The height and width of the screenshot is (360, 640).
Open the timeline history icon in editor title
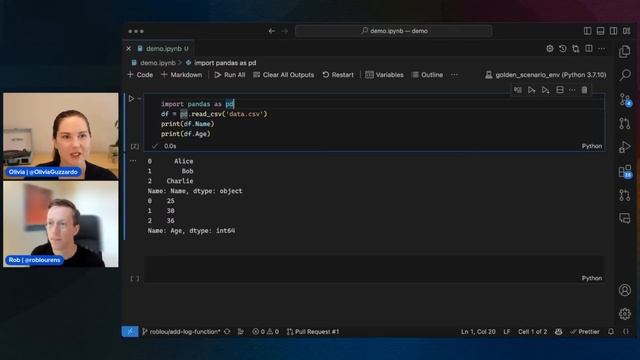pos(563,49)
